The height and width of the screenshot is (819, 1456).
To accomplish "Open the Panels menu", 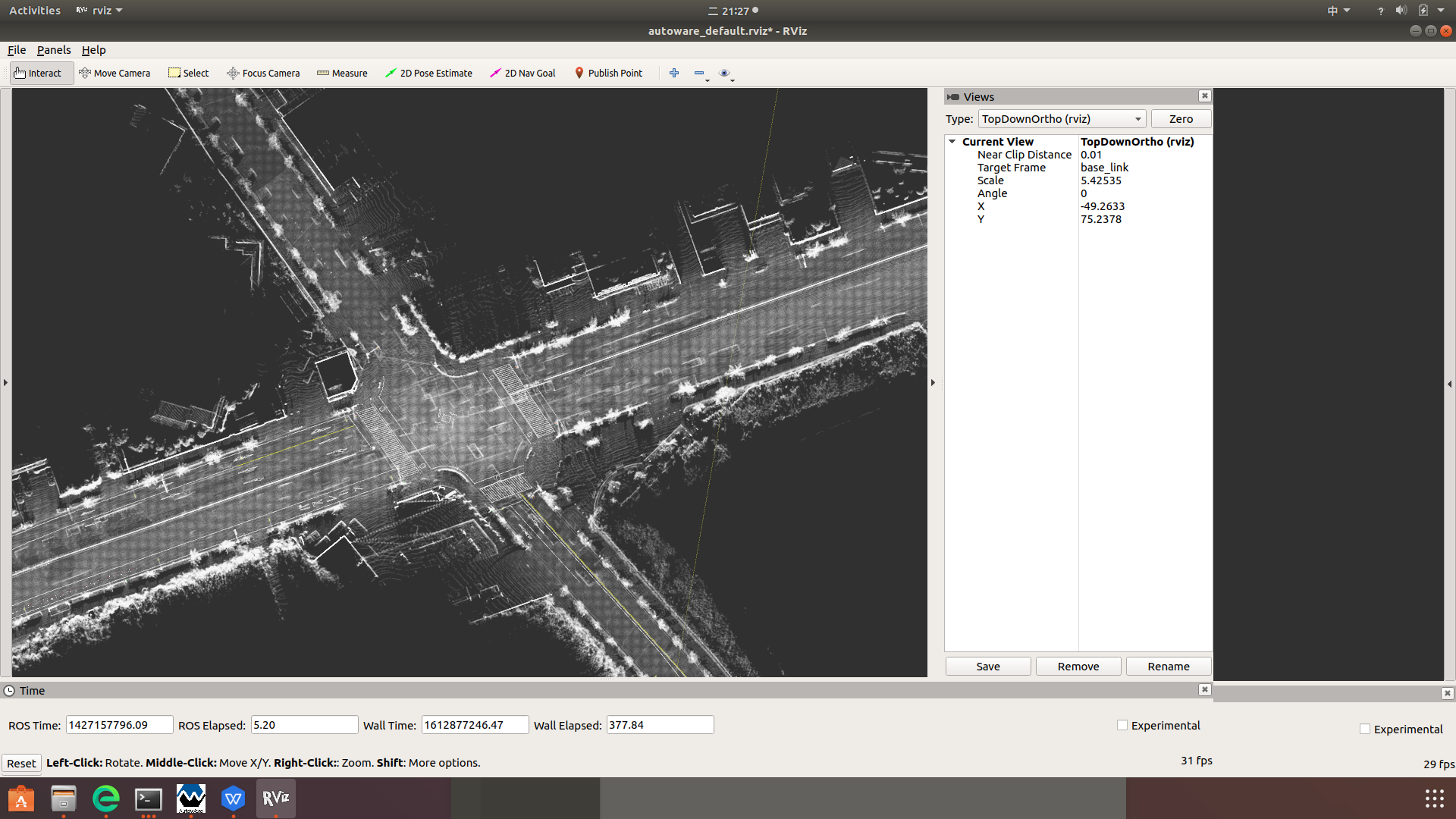I will 54,50.
